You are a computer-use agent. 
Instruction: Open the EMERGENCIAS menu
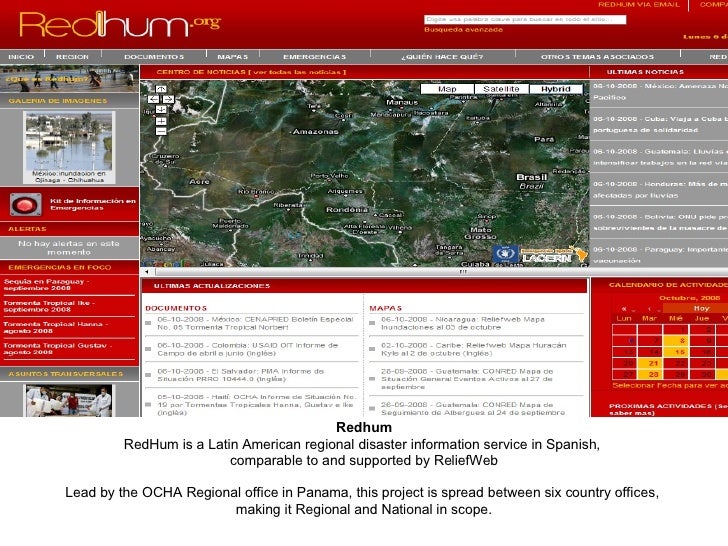(x=314, y=57)
